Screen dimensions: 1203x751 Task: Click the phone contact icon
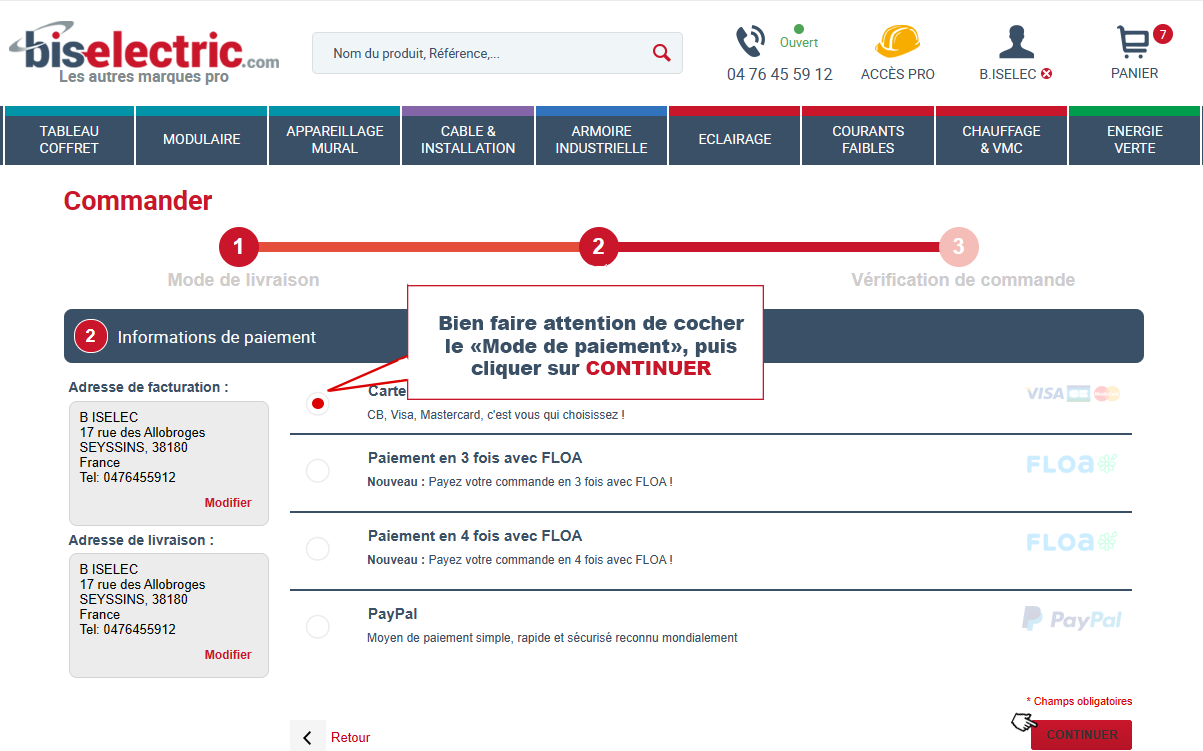(x=750, y=42)
